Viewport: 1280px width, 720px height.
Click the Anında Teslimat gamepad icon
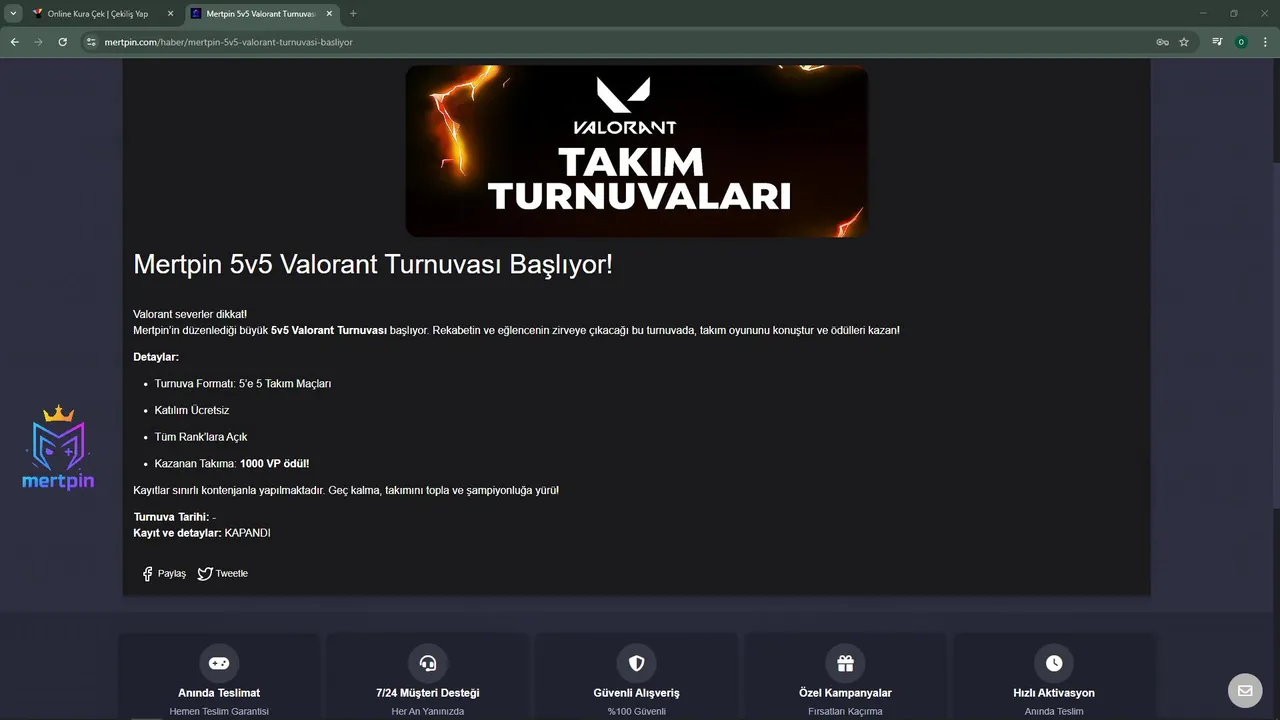(x=219, y=663)
